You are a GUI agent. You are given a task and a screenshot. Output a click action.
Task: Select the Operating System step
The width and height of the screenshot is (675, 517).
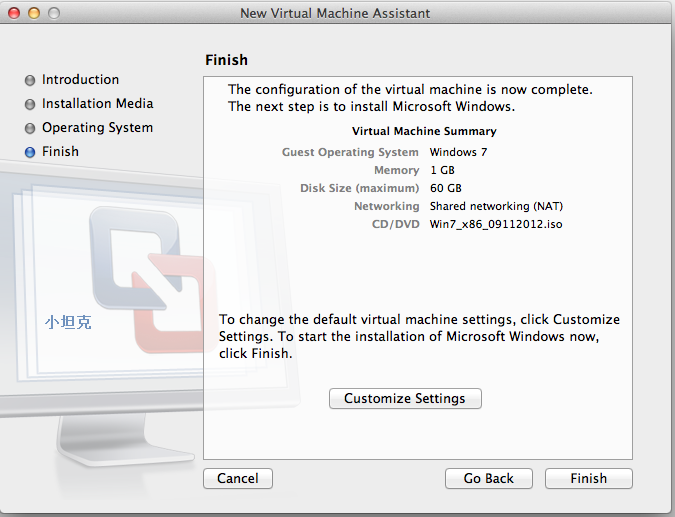pos(97,128)
